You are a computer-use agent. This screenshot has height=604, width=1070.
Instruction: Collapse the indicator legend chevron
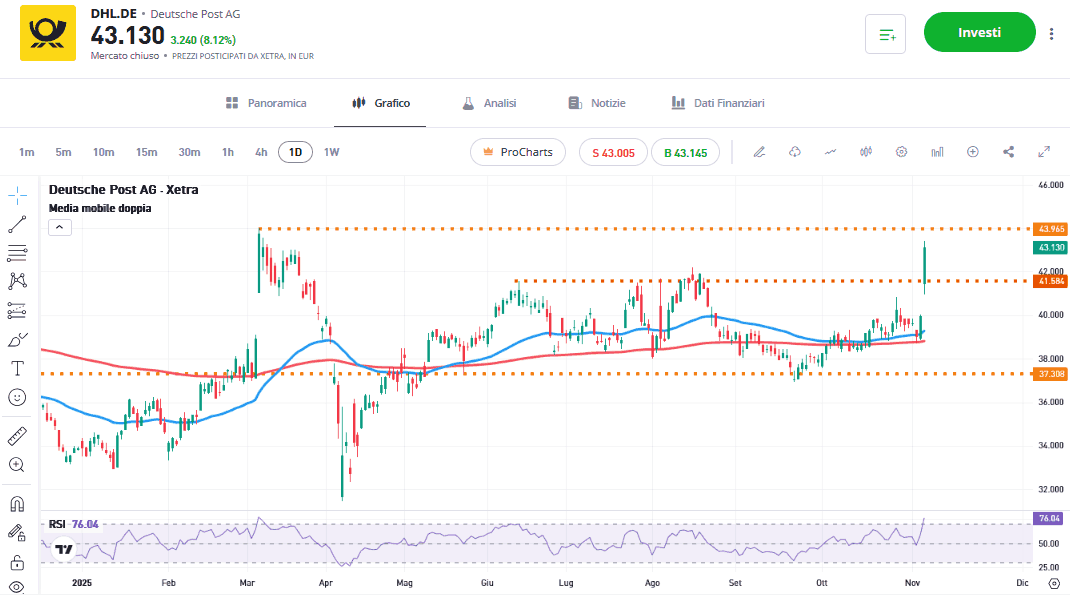click(59, 228)
